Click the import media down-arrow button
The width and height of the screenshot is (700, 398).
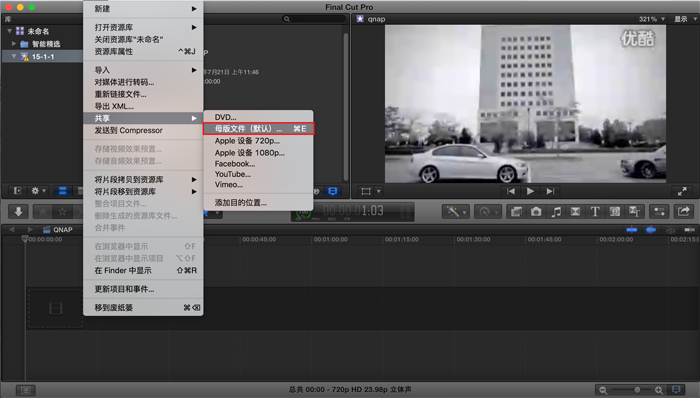click(x=18, y=211)
